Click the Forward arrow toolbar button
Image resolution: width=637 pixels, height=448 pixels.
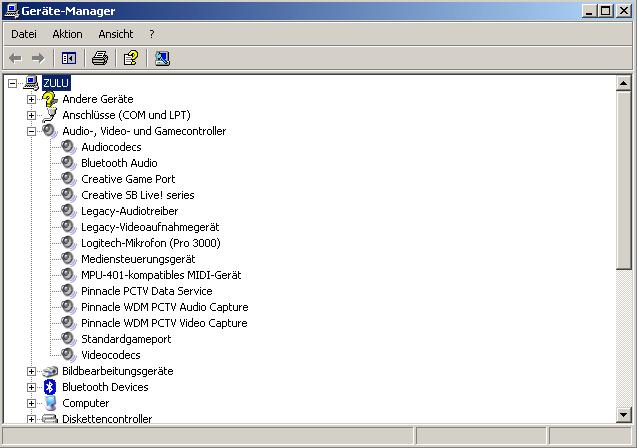coord(38,58)
